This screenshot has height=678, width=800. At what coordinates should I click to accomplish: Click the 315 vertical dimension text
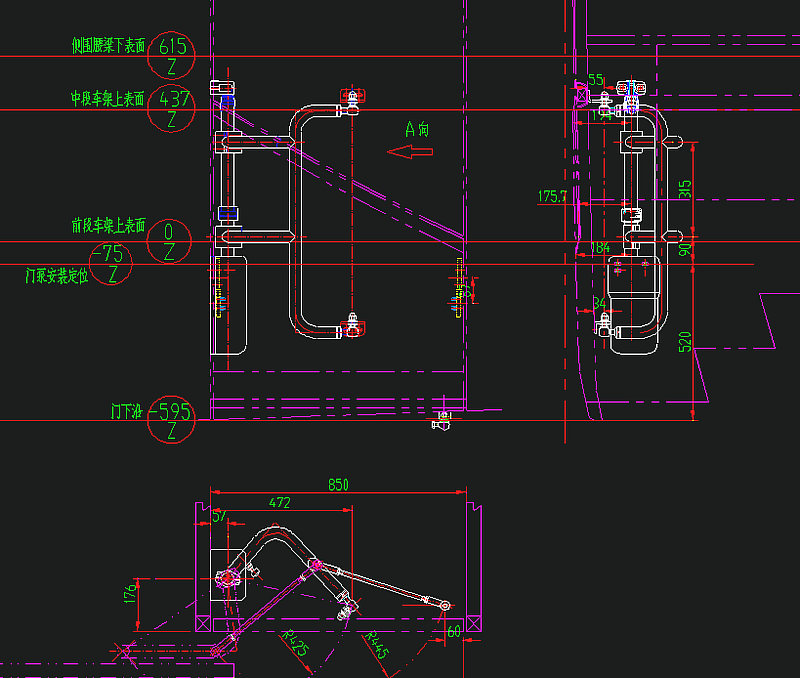[x=685, y=189]
